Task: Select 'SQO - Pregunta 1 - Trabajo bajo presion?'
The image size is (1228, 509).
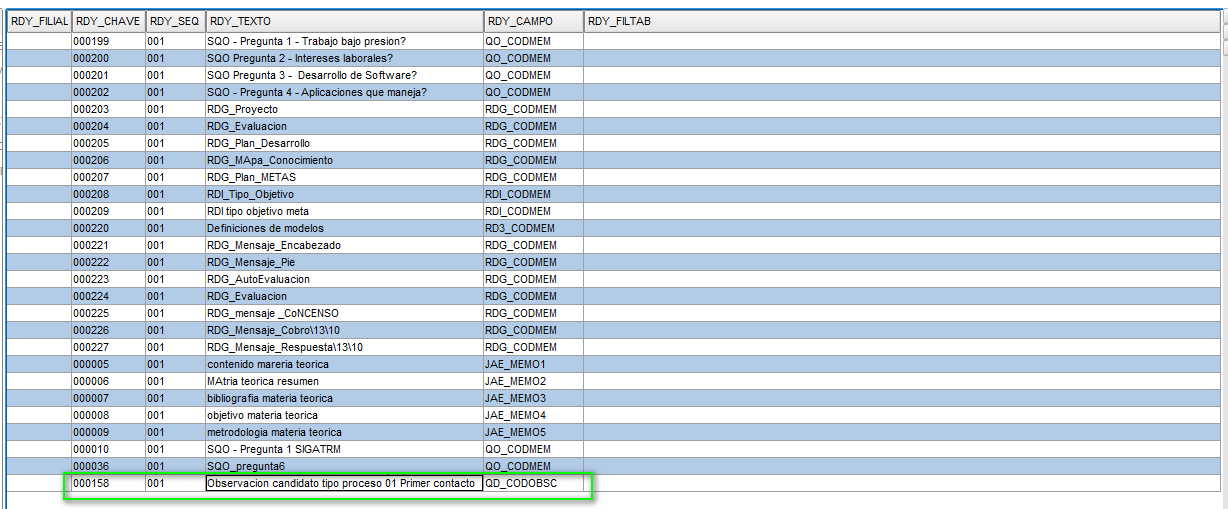Action: point(345,41)
